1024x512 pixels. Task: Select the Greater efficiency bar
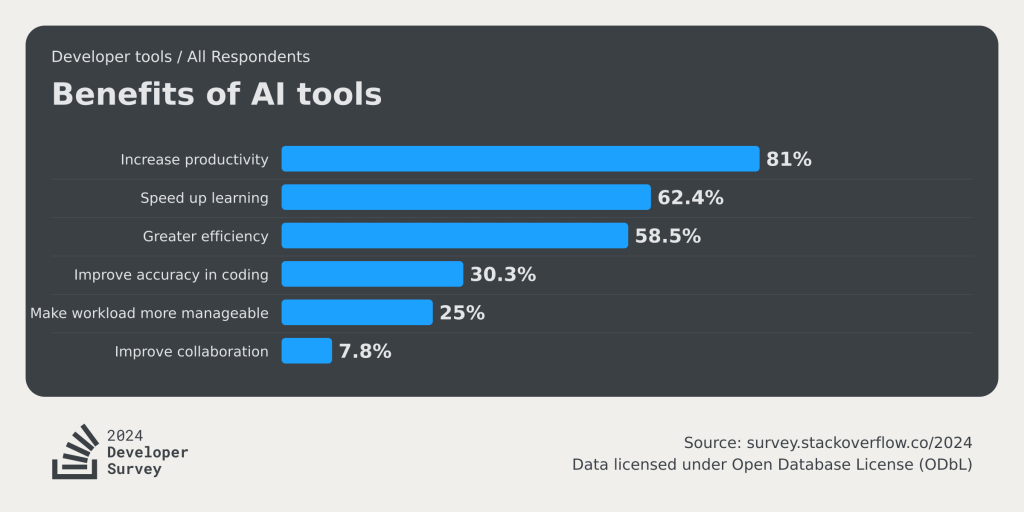pyautogui.click(x=454, y=236)
